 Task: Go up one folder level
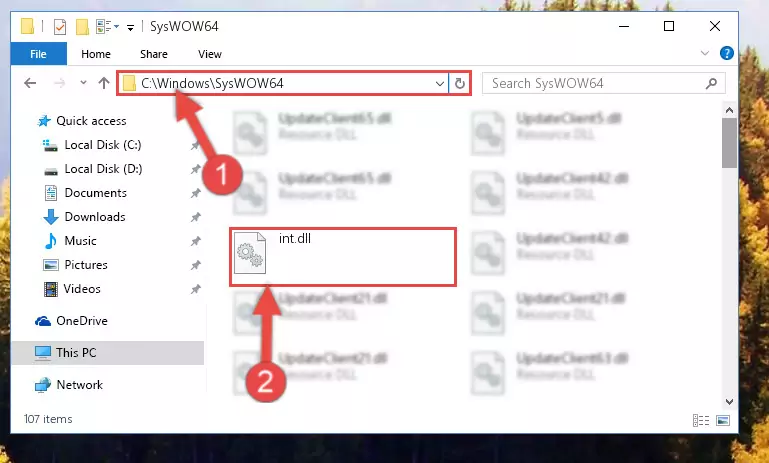(103, 83)
